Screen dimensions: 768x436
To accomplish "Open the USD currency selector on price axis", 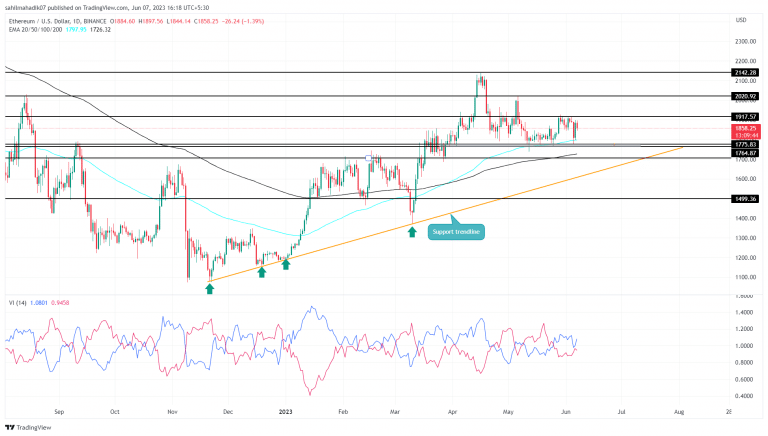I will pyautogui.click(x=742, y=19).
